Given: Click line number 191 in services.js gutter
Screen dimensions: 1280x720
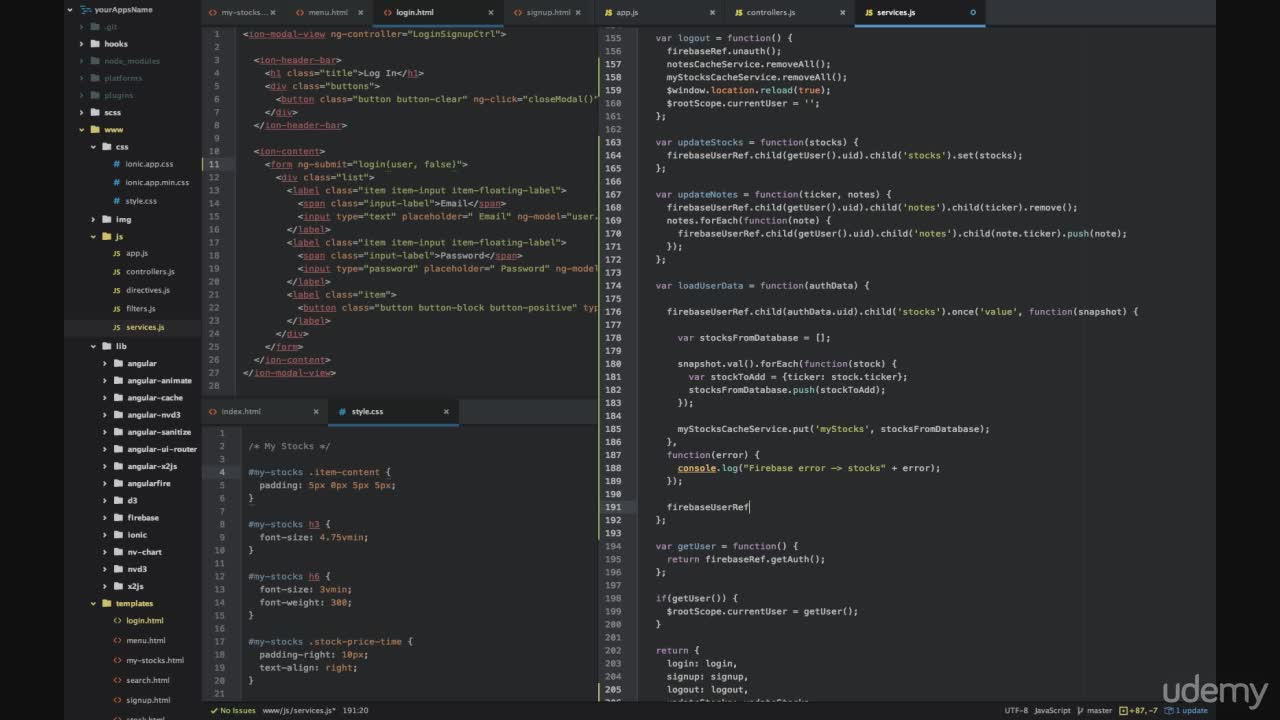Looking at the screenshot, I should 612,507.
